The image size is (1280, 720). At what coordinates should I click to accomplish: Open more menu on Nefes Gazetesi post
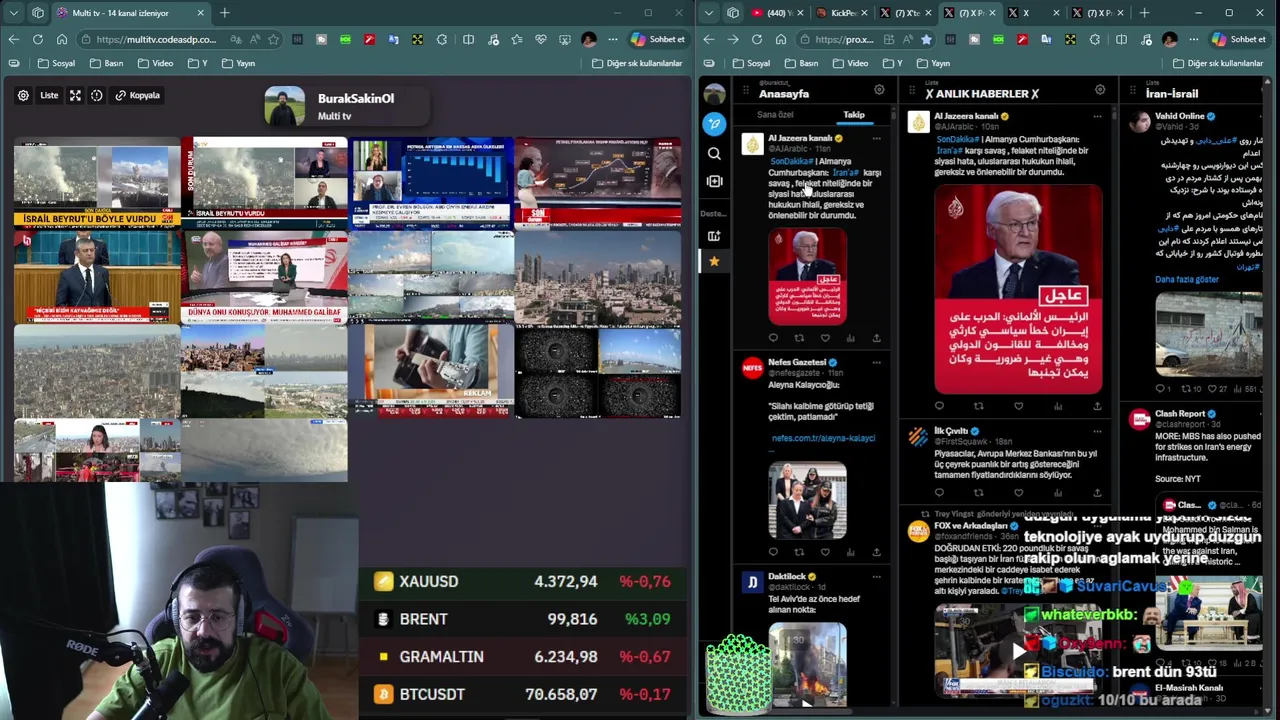point(877,362)
